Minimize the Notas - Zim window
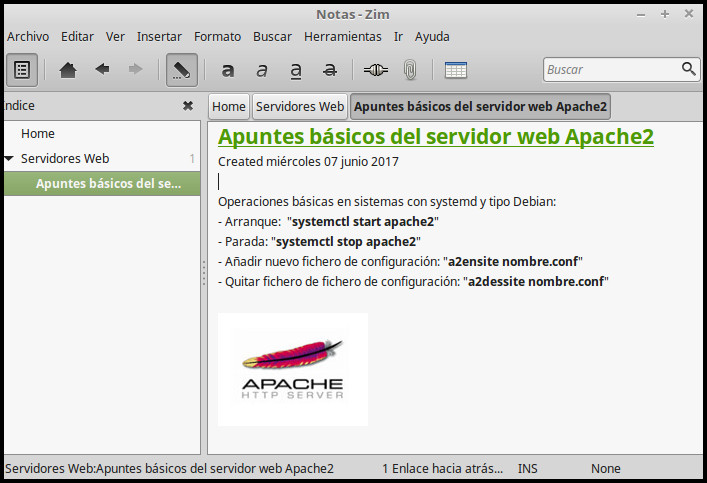 click(x=641, y=14)
